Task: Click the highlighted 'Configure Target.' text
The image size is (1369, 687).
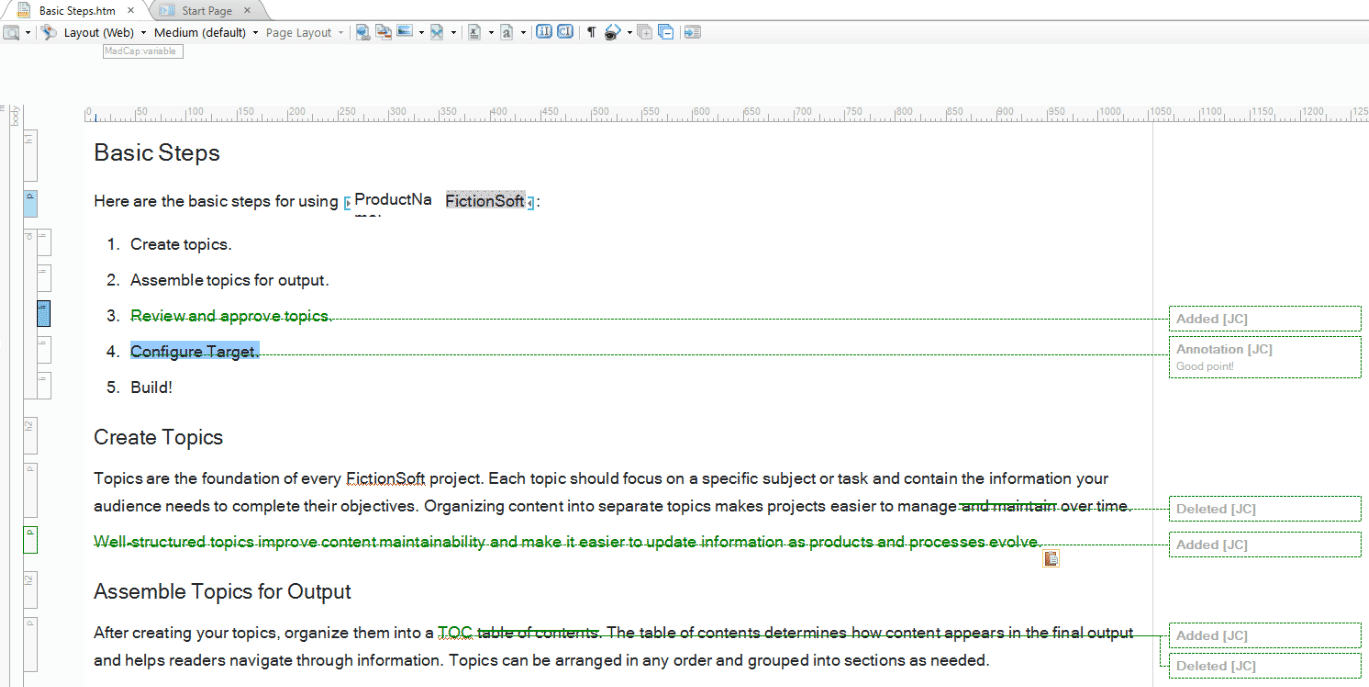Action: point(195,351)
